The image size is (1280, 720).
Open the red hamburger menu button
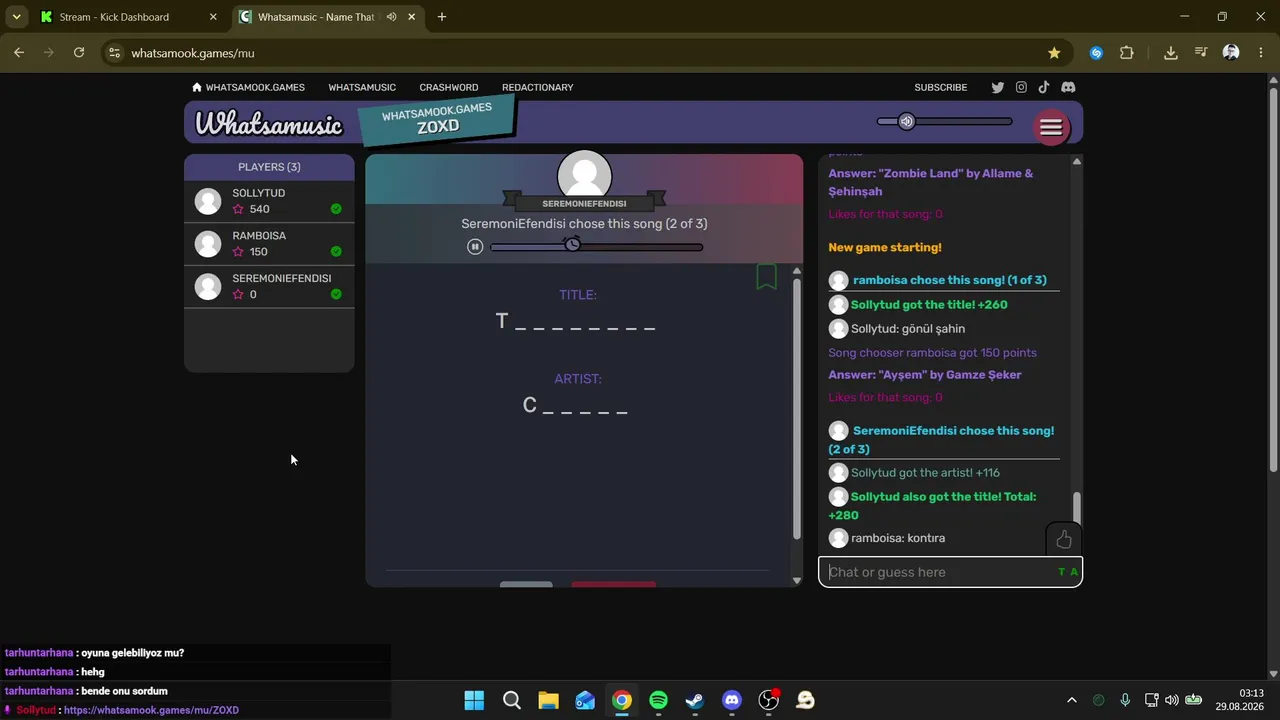(1051, 127)
